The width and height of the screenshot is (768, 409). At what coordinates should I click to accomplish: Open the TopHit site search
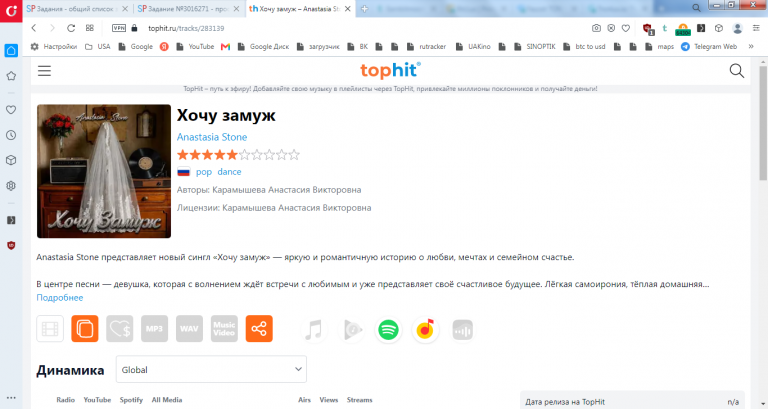(x=736, y=71)
